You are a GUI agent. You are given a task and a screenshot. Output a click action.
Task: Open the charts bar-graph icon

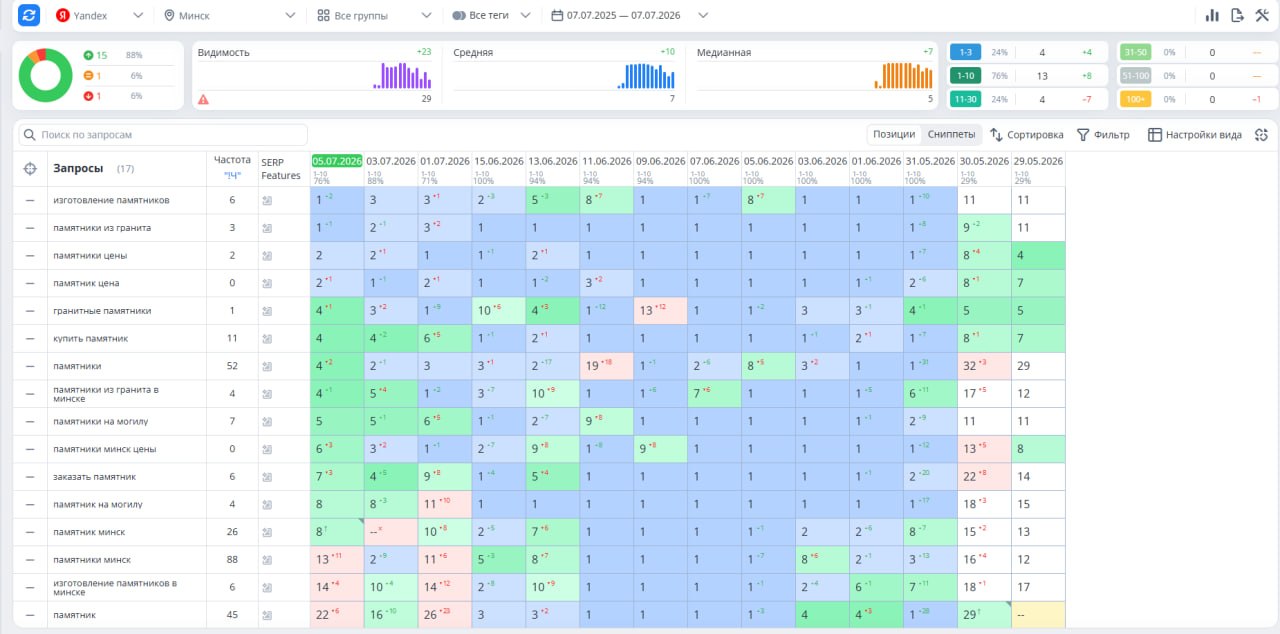(x=1212, y=16)
